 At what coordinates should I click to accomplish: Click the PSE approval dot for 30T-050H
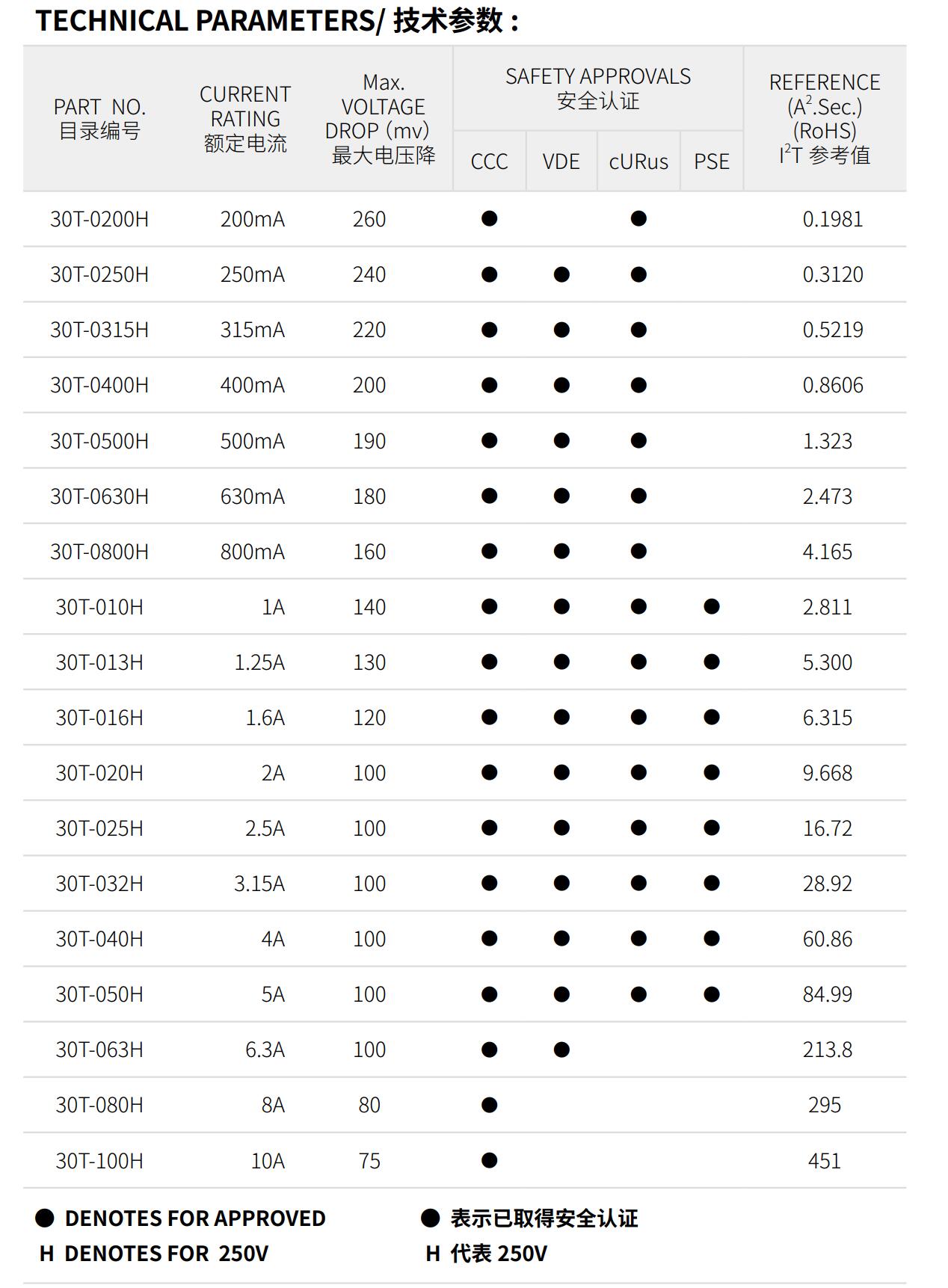[x=712, y=994]
